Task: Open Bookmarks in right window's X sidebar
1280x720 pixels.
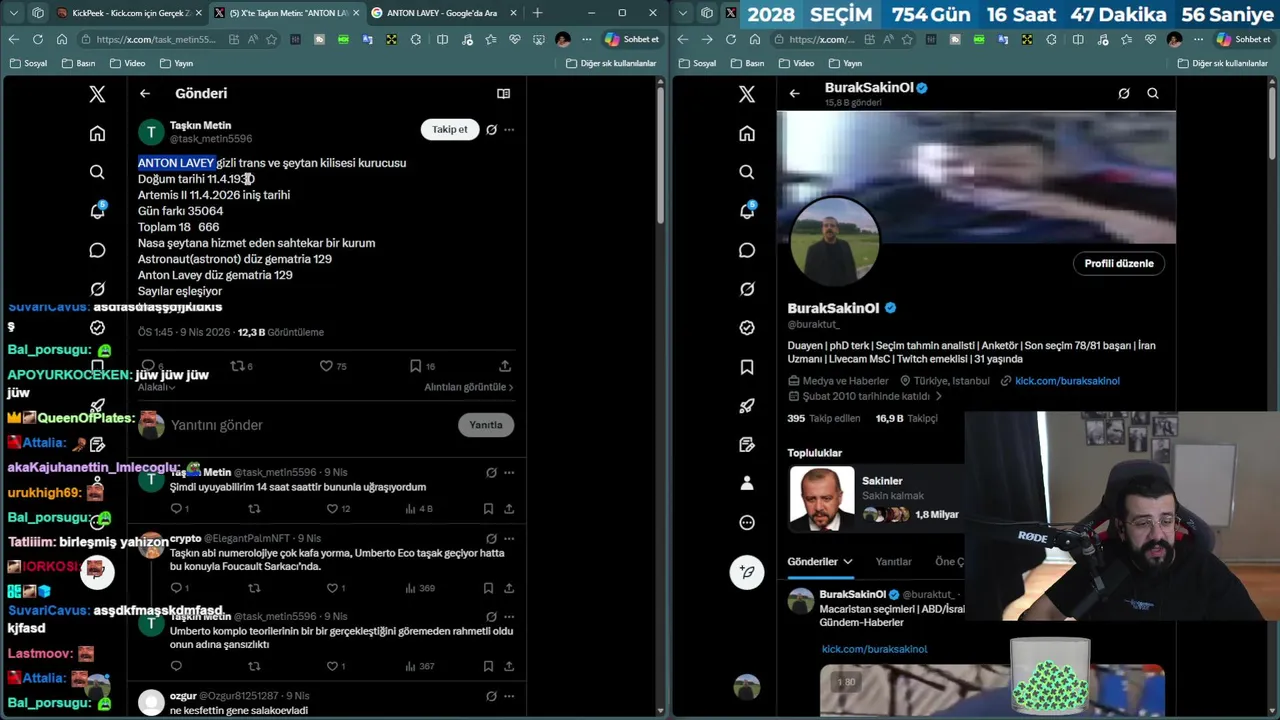Action: pos(747,367)
